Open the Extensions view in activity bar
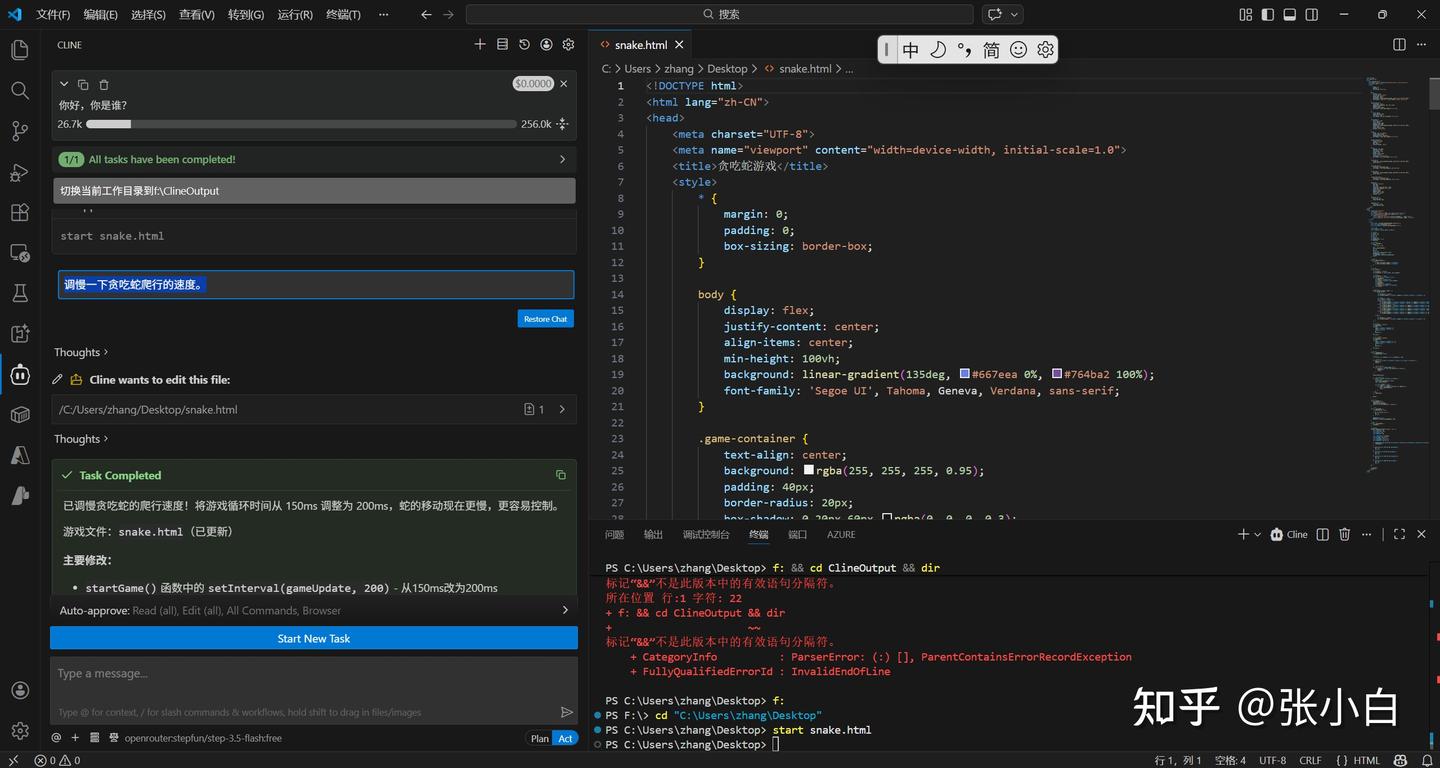This screenshot has width=1440, height=768. point(20,212)
